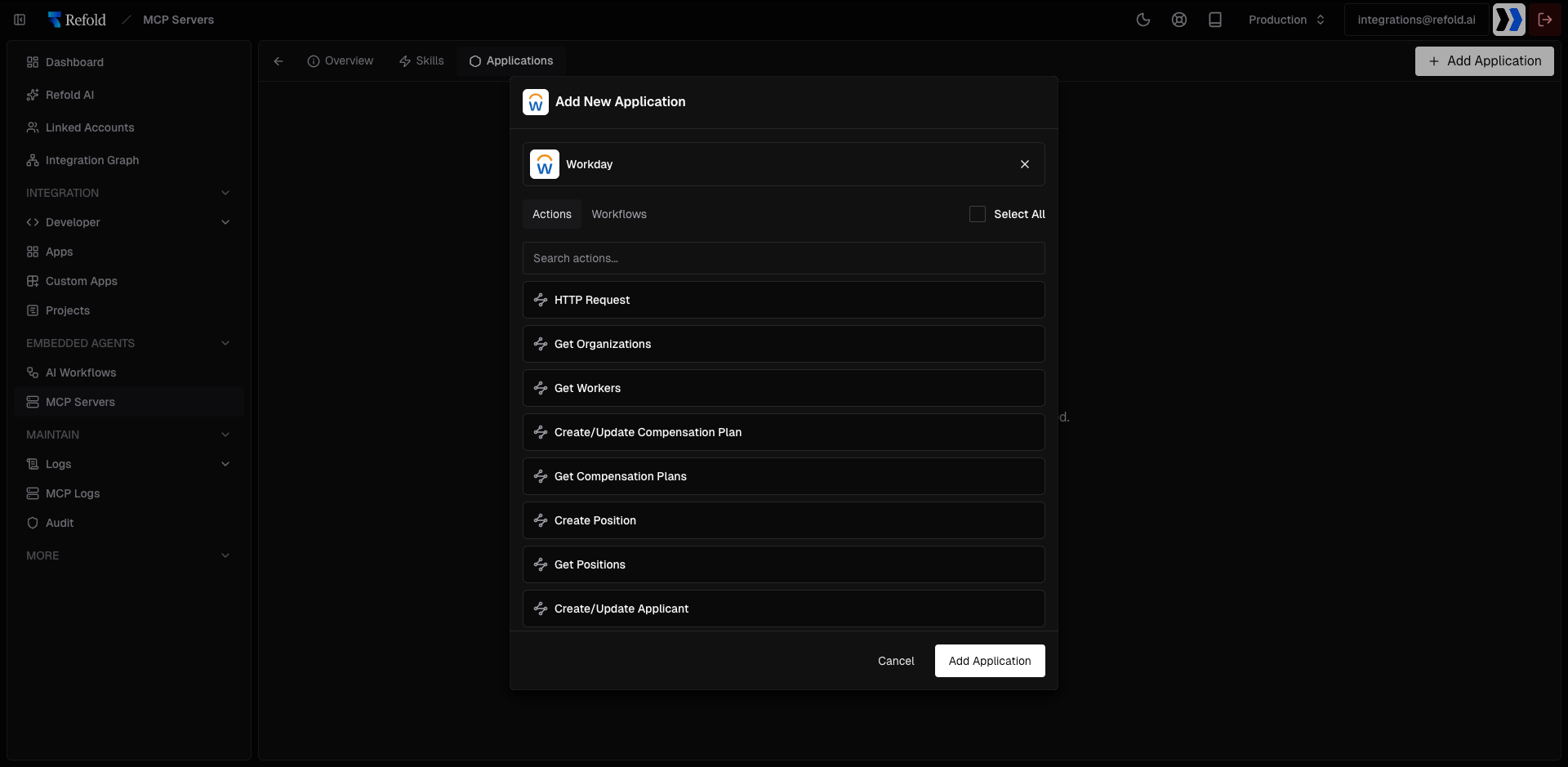
Task: Open the Production environment dropdown
Action: tap(1286, 20)
